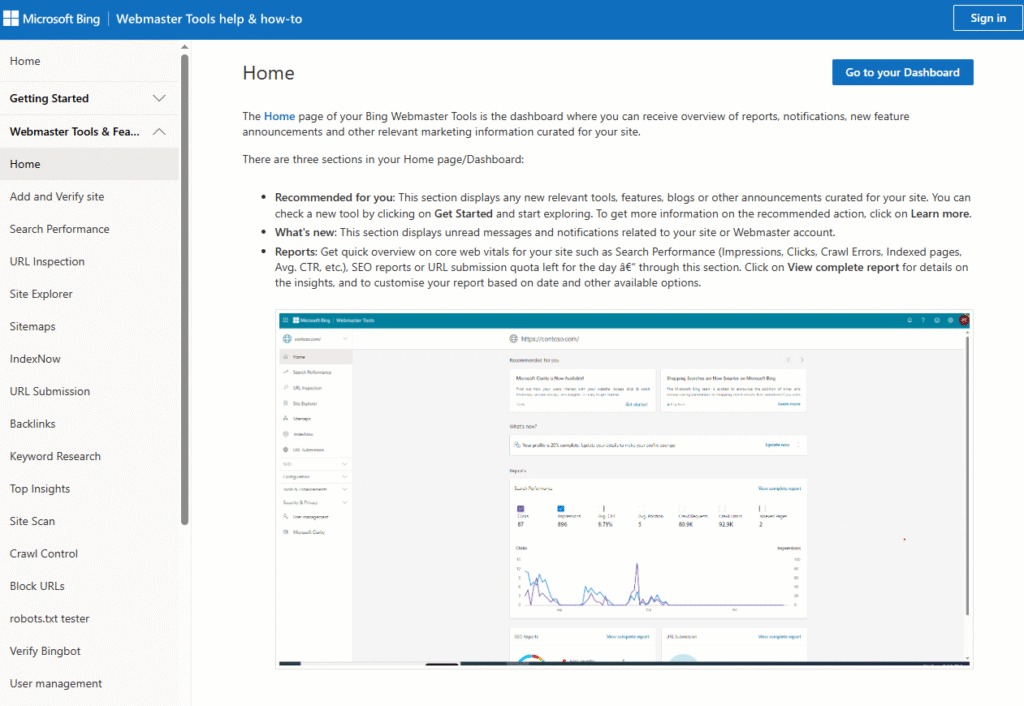
Task: Go to URL Inspection page
Action: (x=47, y=261)
